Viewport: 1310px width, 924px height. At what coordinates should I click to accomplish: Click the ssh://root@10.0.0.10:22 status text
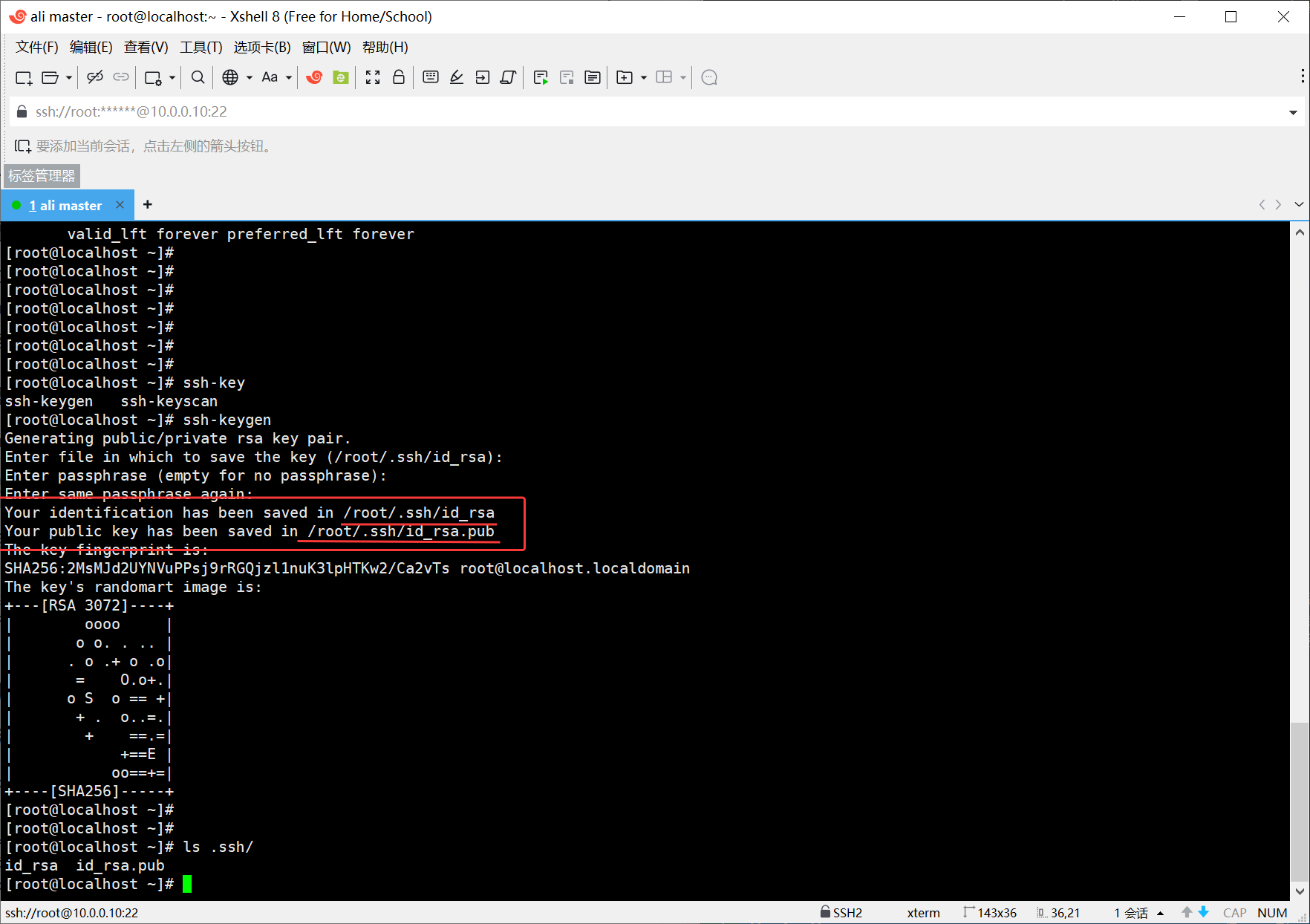(71, 913)
